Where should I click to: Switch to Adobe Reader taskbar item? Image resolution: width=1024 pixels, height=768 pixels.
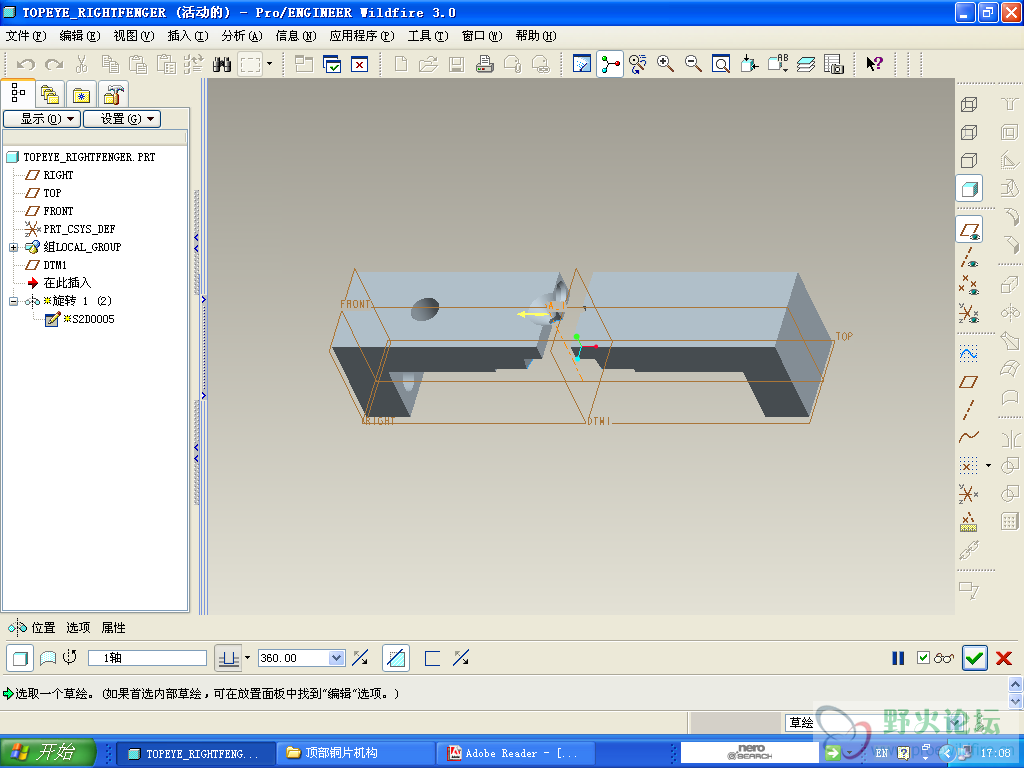515,753
